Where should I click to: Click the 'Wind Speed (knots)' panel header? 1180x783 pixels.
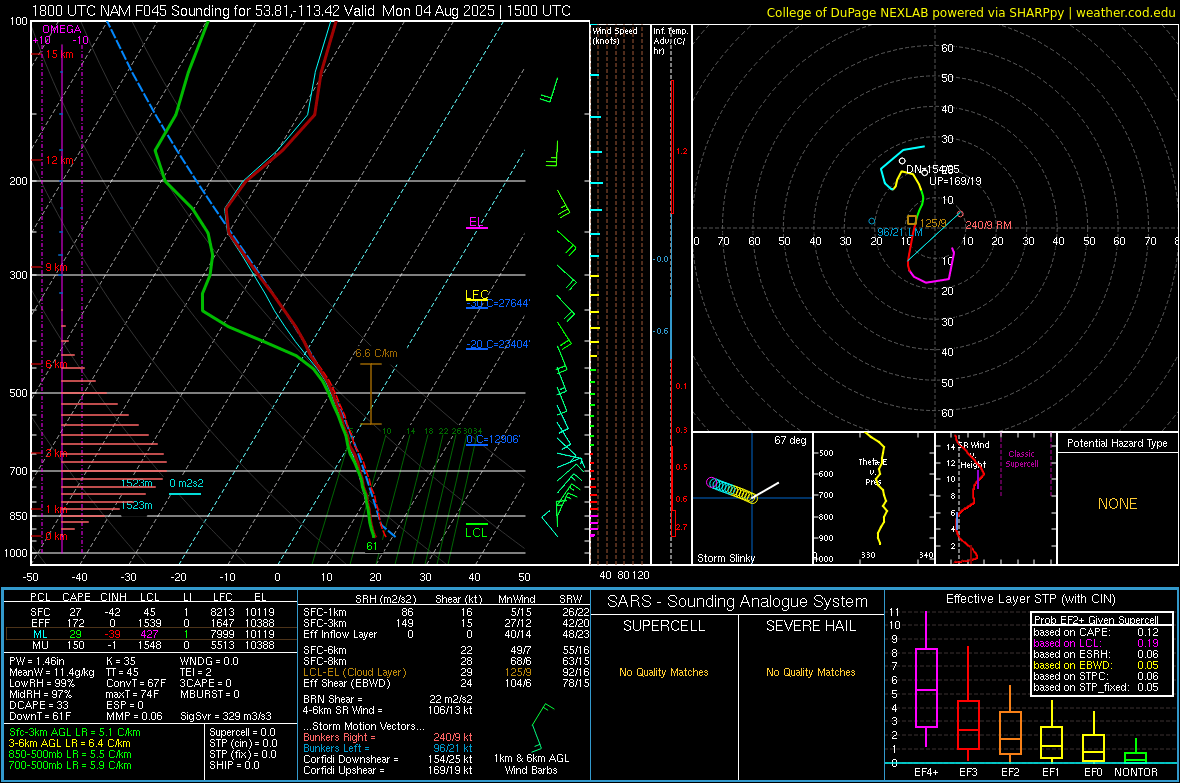point(615,35)
